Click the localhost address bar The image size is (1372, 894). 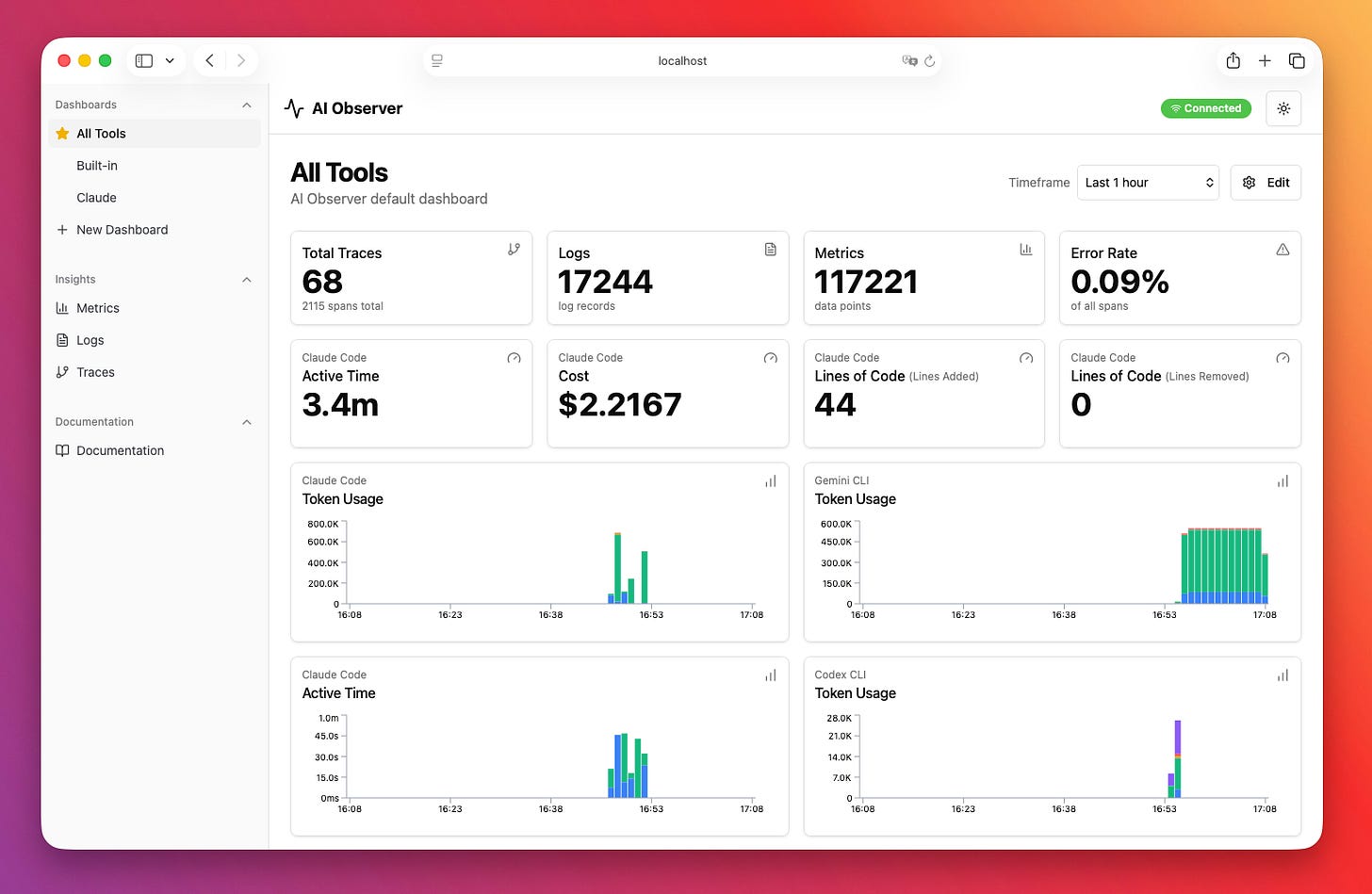682,60
